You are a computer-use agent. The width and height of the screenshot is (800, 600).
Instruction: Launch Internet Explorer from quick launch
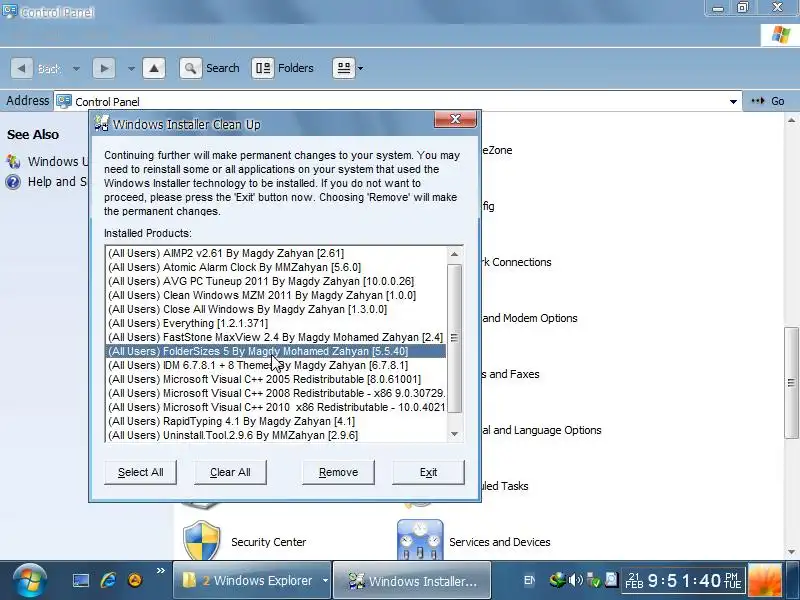click(108, 581)
